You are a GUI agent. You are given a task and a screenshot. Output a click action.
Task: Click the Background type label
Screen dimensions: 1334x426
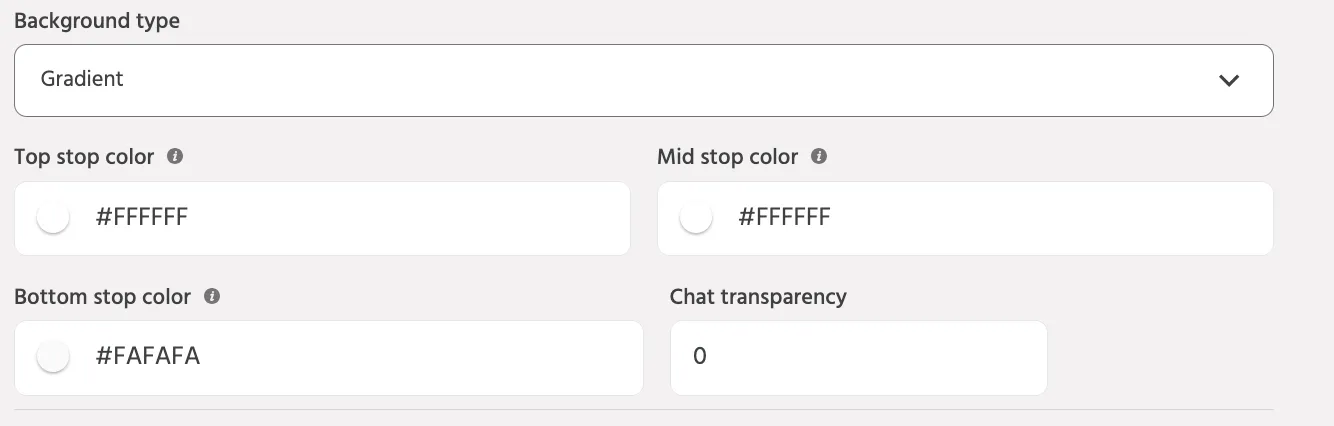click(97, 21)
